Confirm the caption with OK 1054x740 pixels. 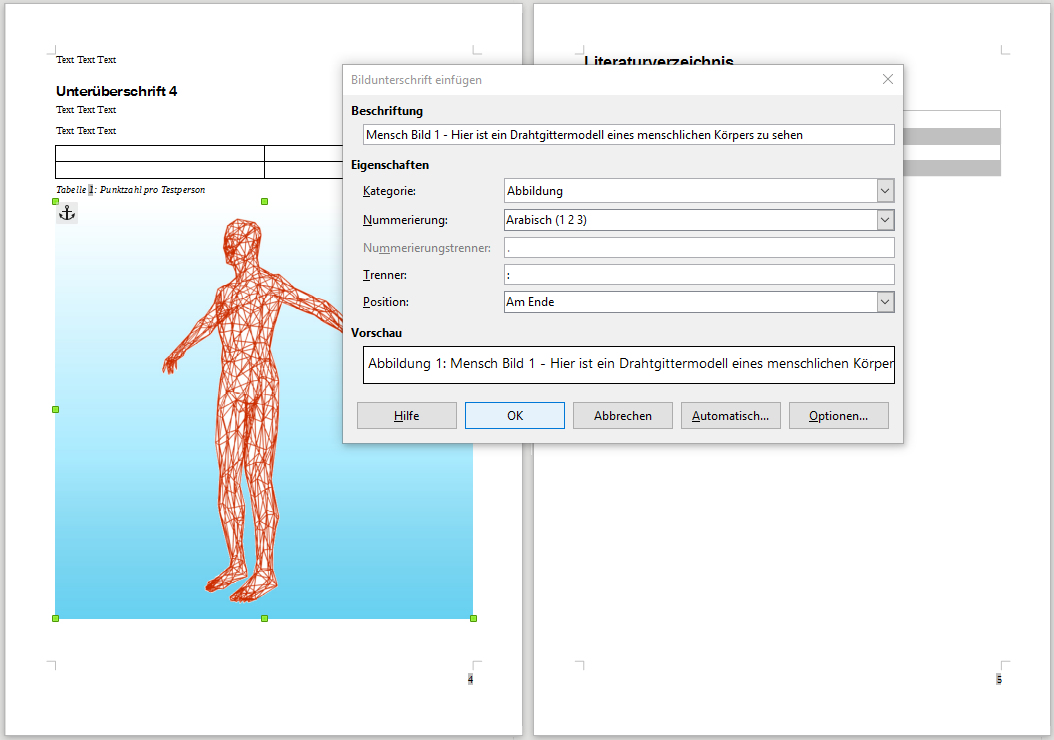click(x=514, y=416)
